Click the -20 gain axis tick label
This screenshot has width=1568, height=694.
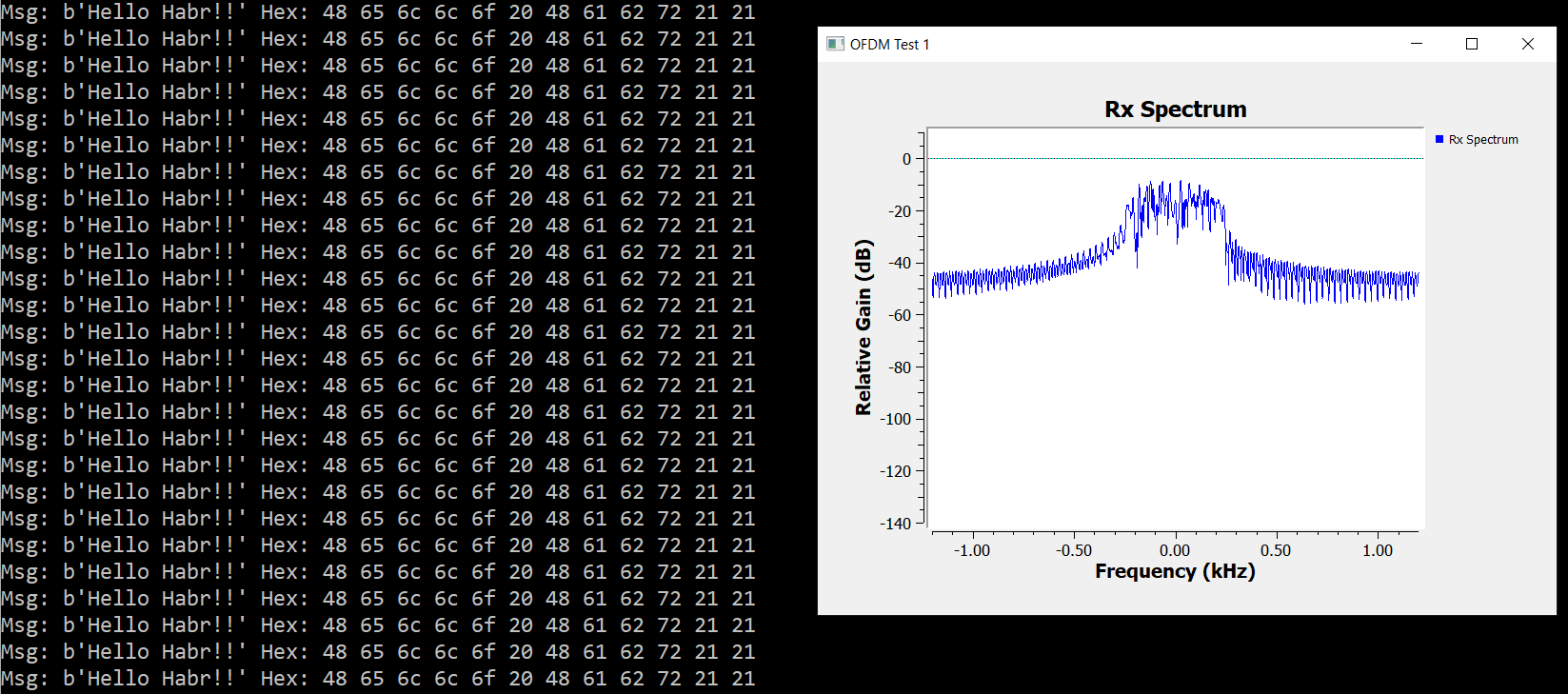(x=900, y=211)
